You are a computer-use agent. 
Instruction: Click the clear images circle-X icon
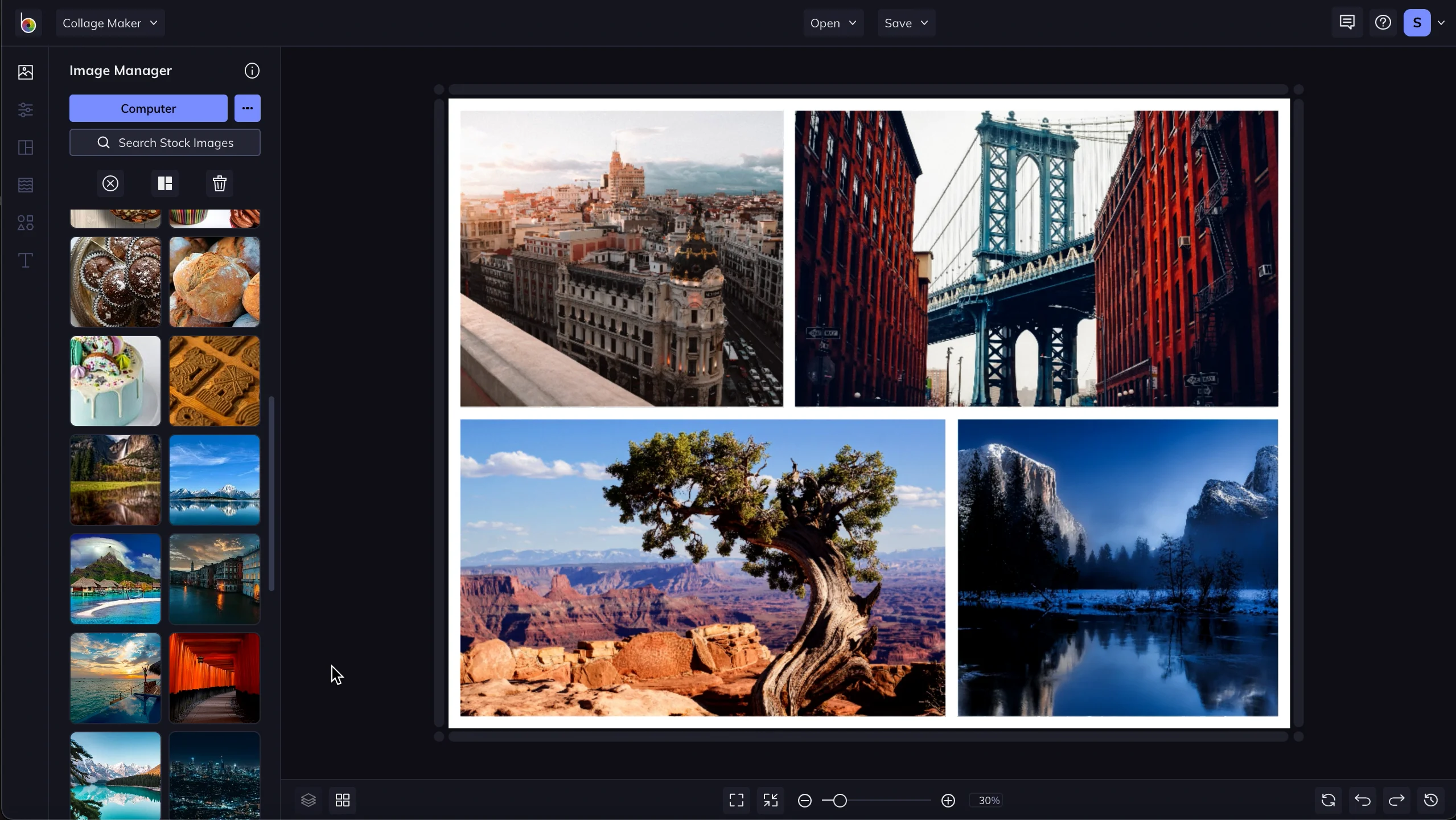click(x=110, y=183)
